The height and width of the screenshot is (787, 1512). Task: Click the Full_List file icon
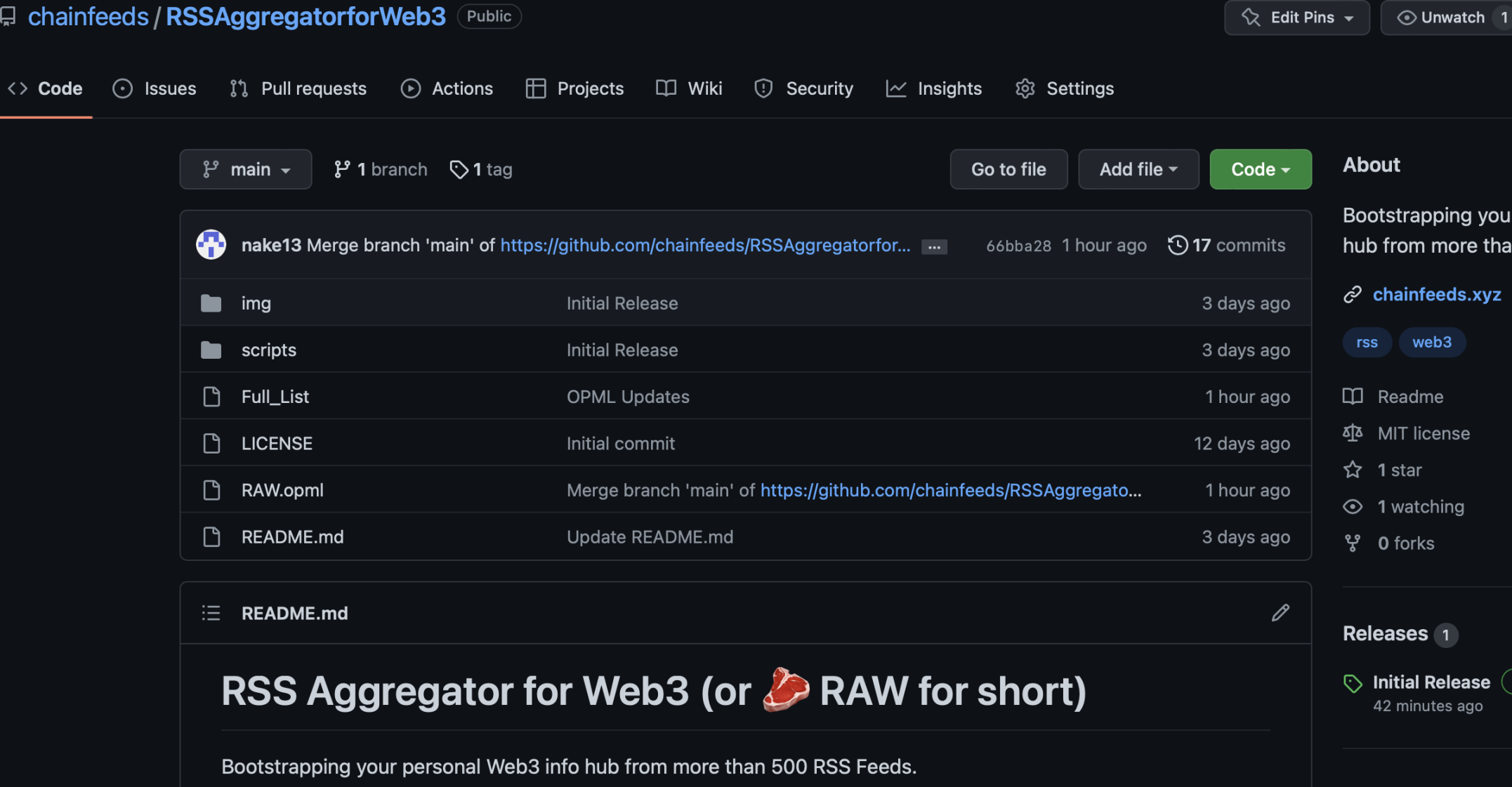coord(211,397)
